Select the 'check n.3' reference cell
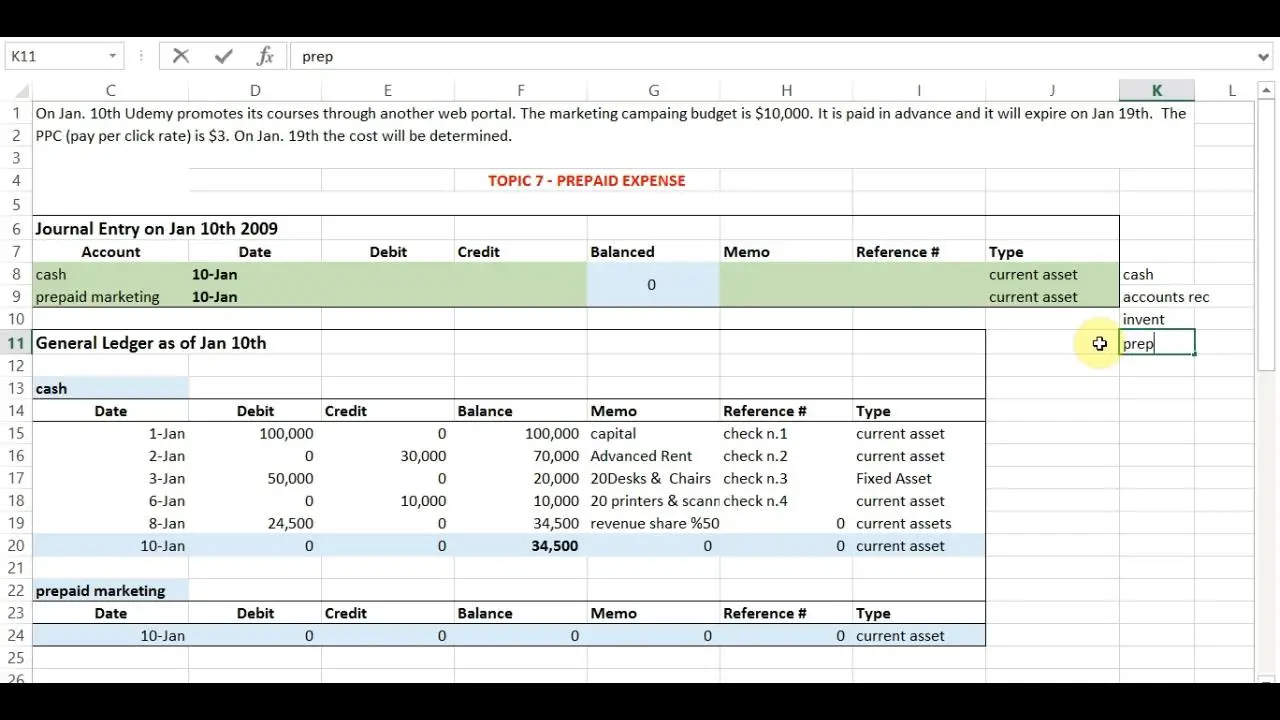 tap(786, 479)
